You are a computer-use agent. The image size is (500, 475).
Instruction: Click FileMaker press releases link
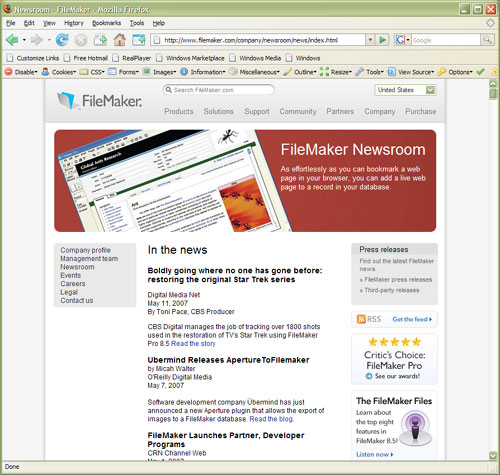click(x=398, y=279)
